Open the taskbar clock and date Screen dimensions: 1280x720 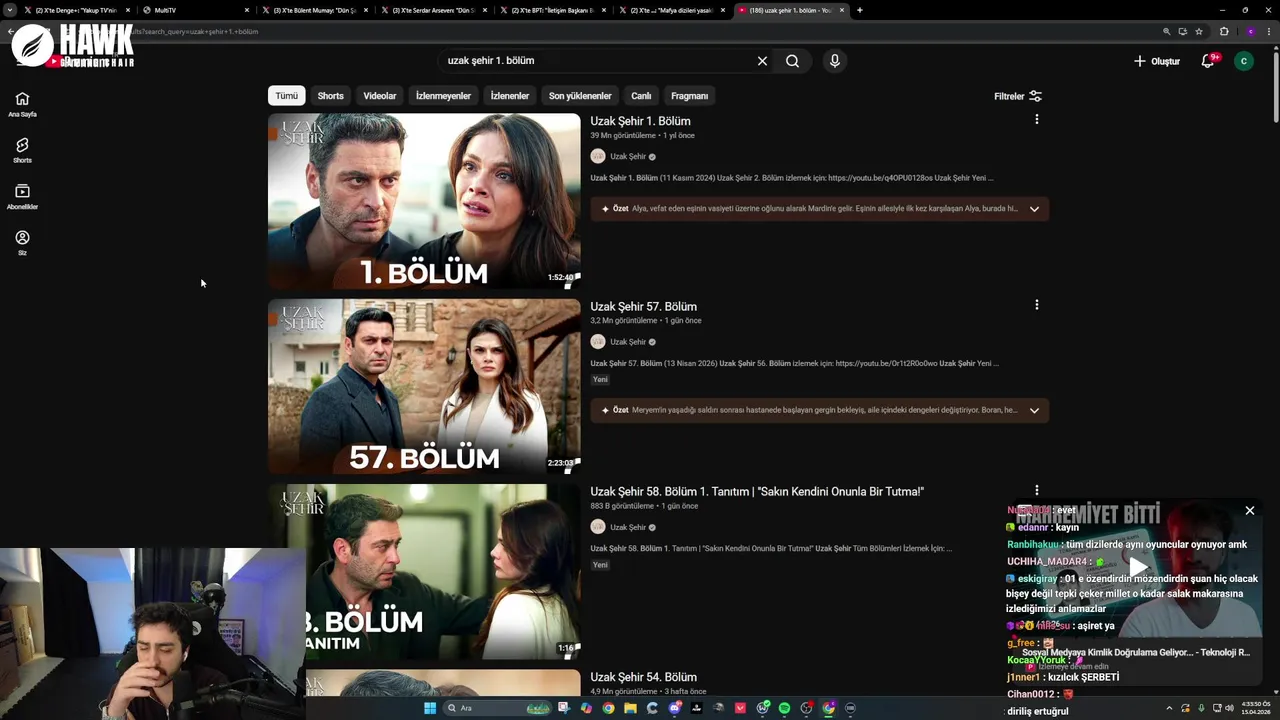[x=1256, y=708]
